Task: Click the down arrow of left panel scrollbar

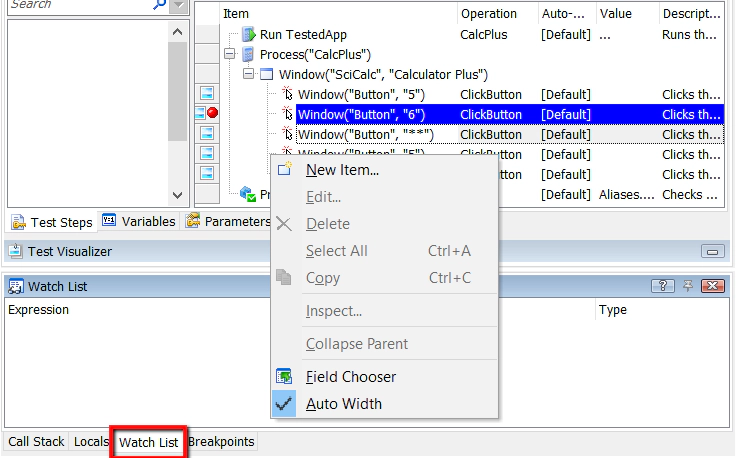Action: 177,195
